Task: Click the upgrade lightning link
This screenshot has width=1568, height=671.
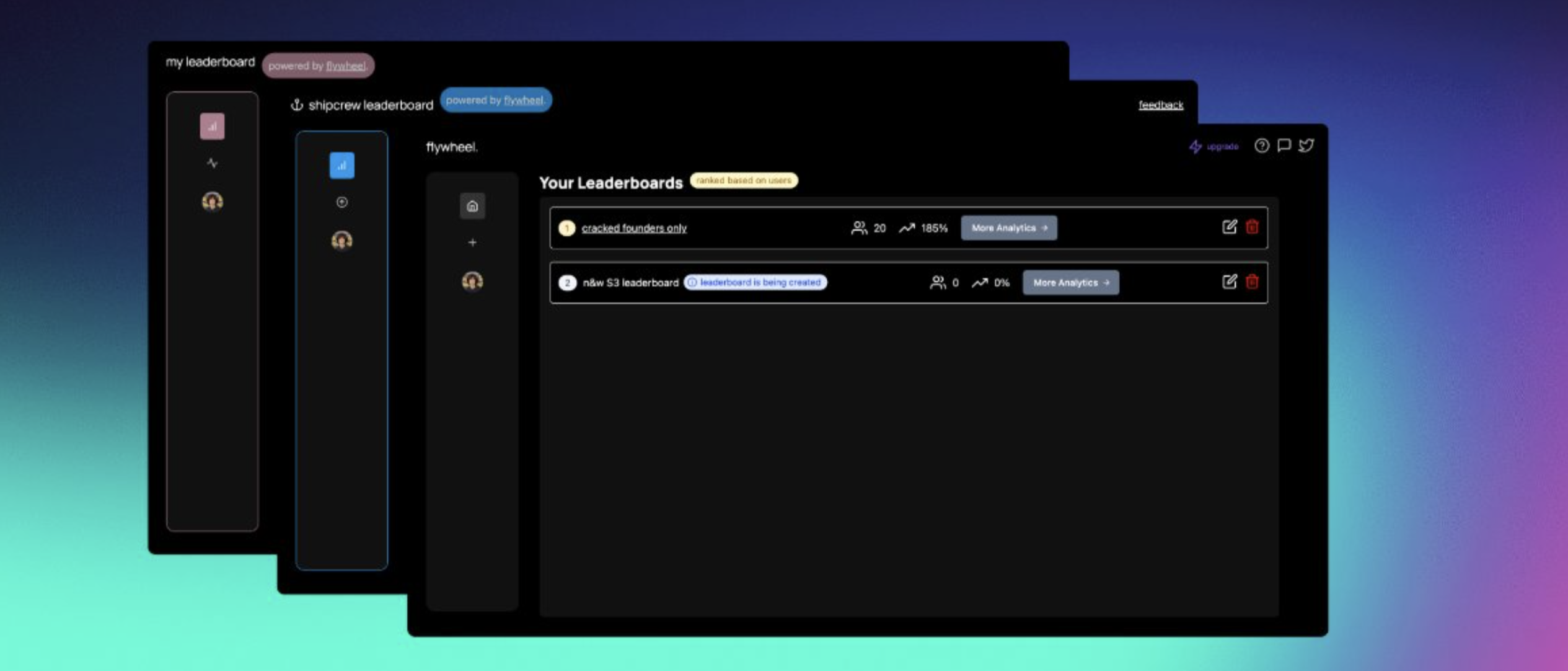Action: point(1214,146)
